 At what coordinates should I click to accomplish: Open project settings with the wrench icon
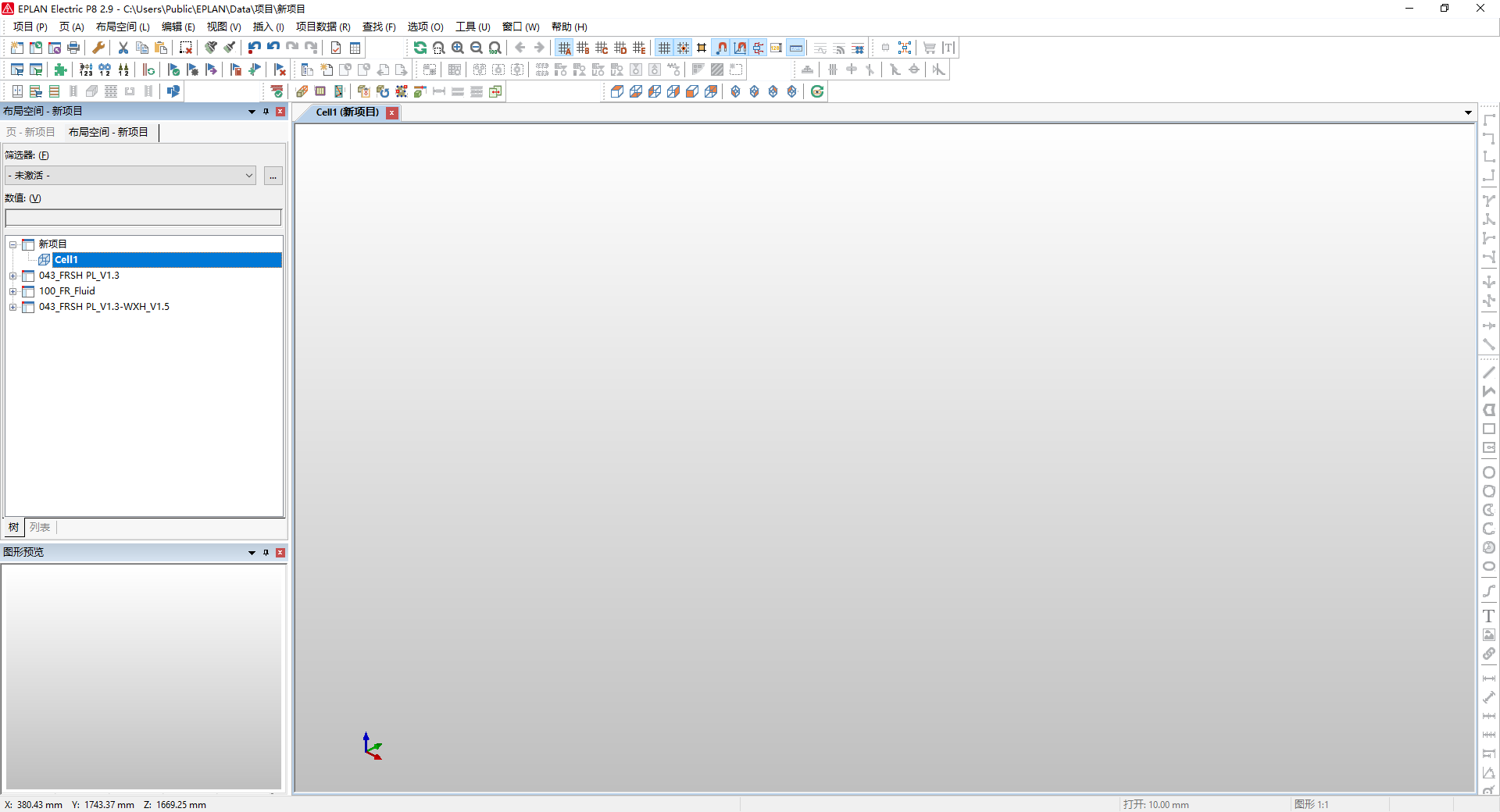coord(98,47)
